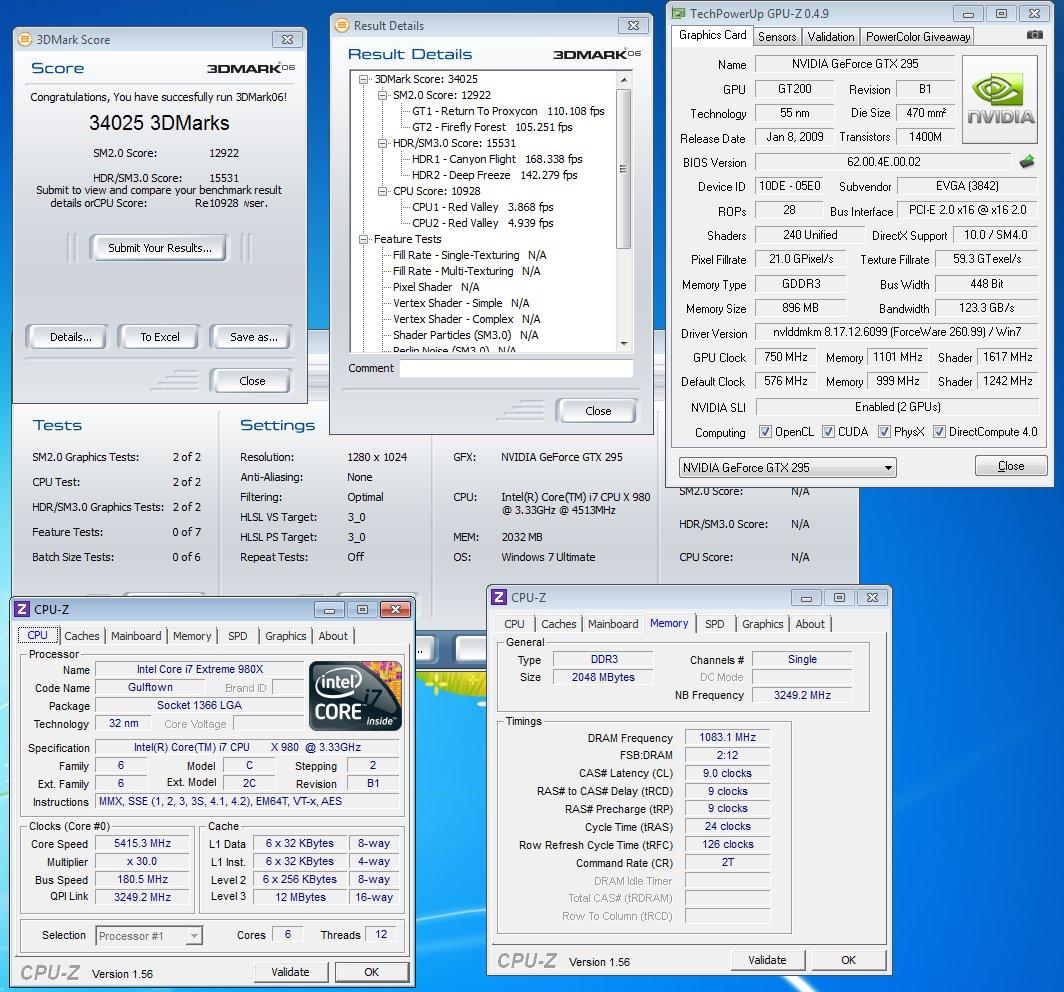The width and height of the screenshot is (1064, 992).
Task: Click the To Excel button
Action: tap(159, 337)
